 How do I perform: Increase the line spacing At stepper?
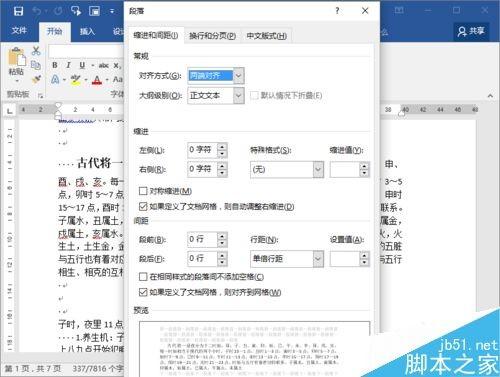(x=365, y=255)
